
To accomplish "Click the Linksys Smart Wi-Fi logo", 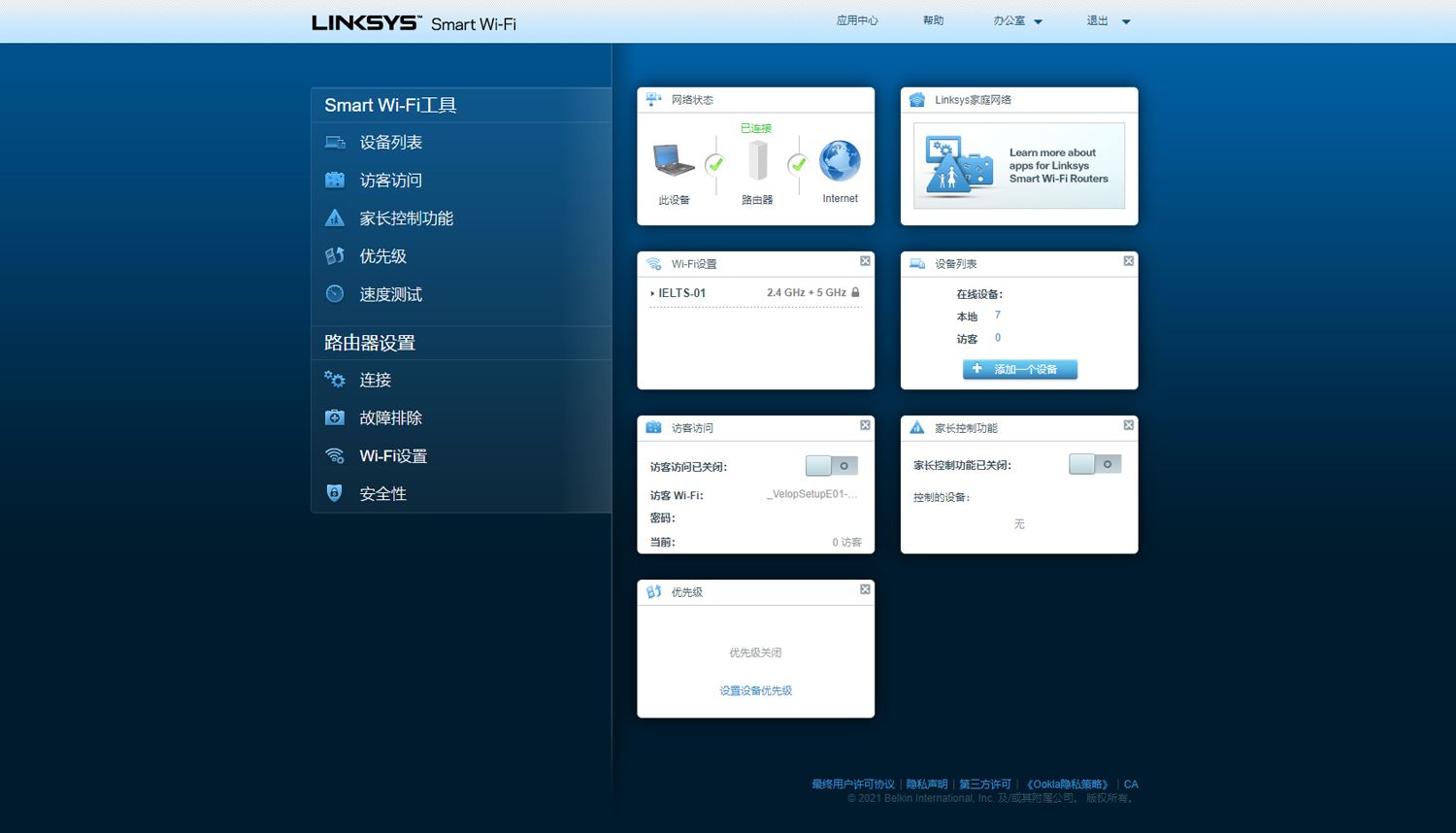I will [414, 22].
